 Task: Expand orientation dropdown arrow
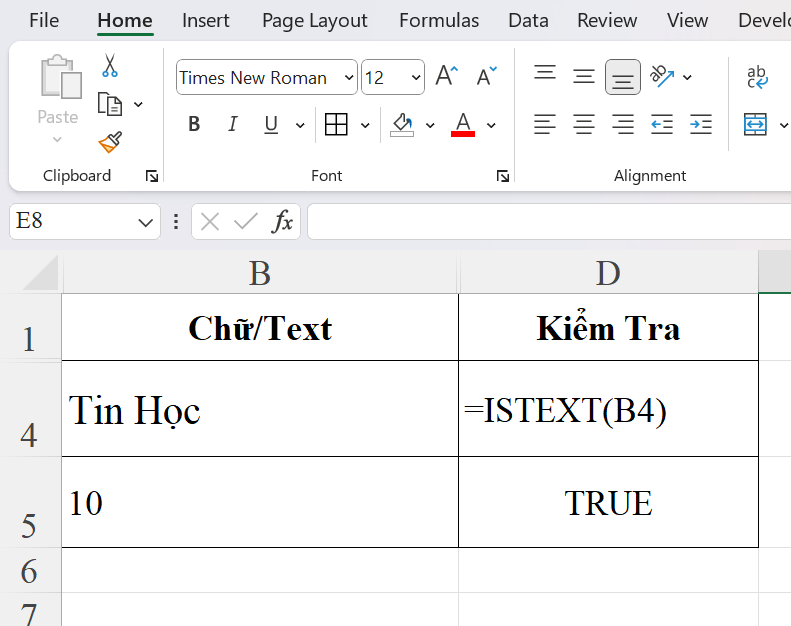click(x=687, y=77)
